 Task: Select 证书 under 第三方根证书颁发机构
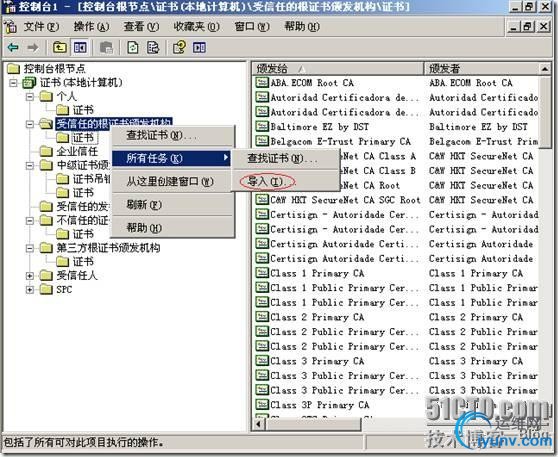[x=83, y=262]
